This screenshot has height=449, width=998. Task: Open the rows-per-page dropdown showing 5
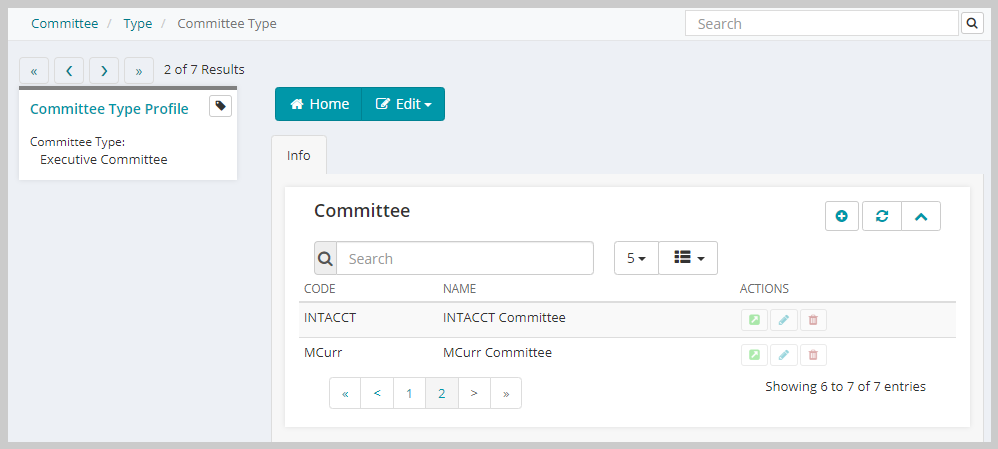(x=636, y=258)
